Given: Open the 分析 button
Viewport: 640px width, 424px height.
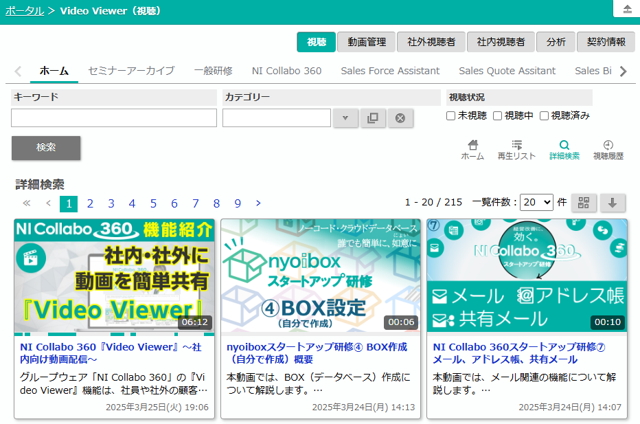Looking at the screenshot, I should coord(556,42).
